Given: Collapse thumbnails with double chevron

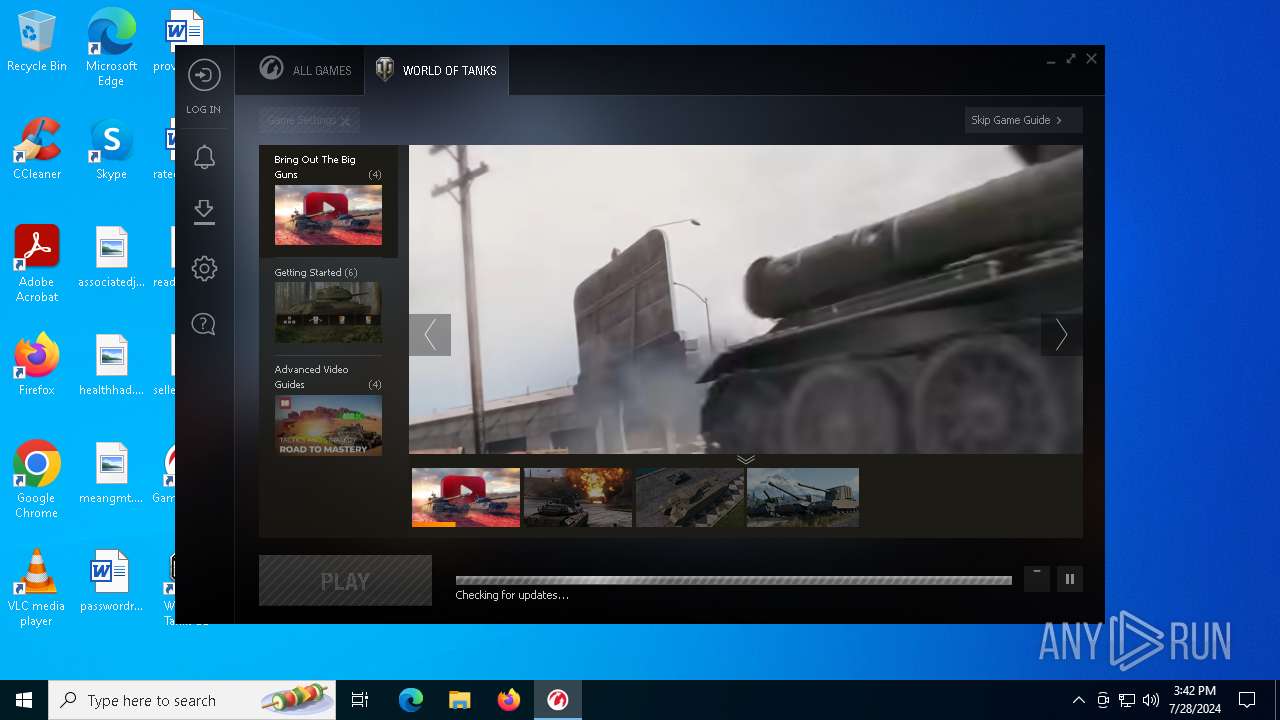Looking at the screenshot, I should click(746, 460).
